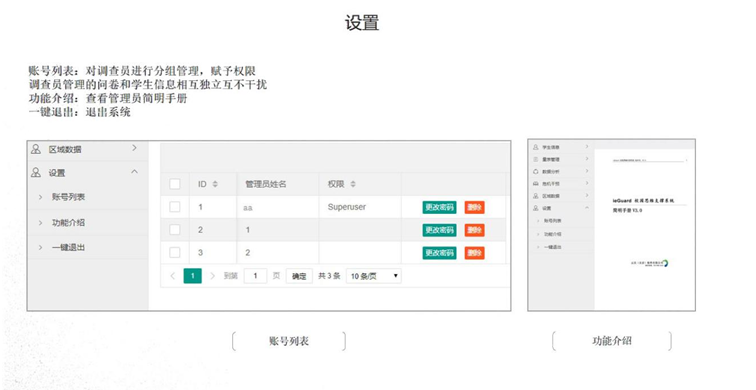Click the 量表管理 icon in the small panel
The width and height of the screenshot is (756, 390).
(536, 159)
